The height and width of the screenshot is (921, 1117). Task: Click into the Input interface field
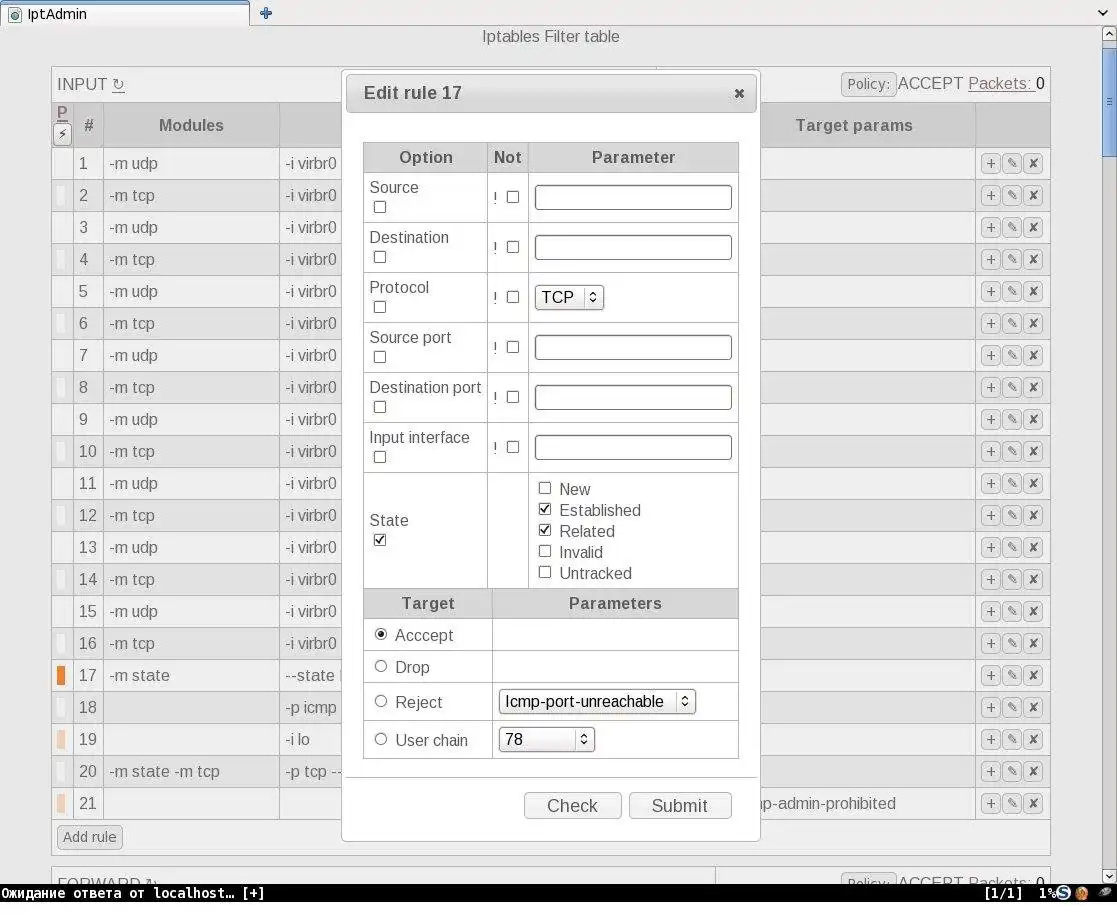click(x=633, y=447)
